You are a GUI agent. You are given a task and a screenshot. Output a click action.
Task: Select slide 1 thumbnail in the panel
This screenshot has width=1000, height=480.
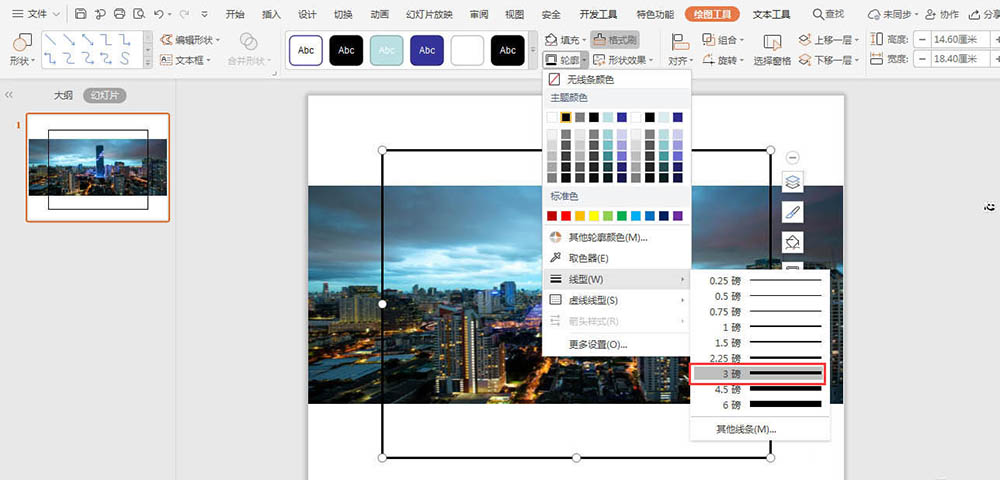click(98, 167)
